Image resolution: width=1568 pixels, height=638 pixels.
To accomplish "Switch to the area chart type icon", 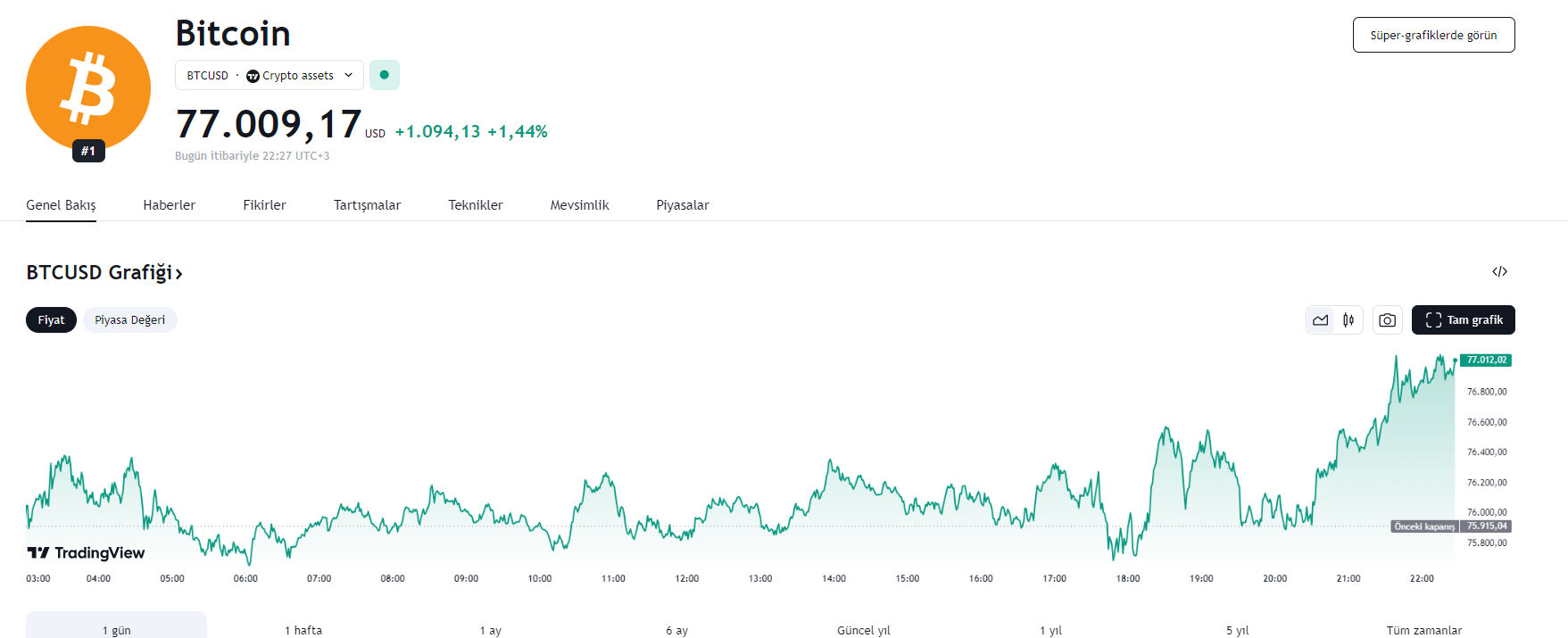I will coord(1321,319).
